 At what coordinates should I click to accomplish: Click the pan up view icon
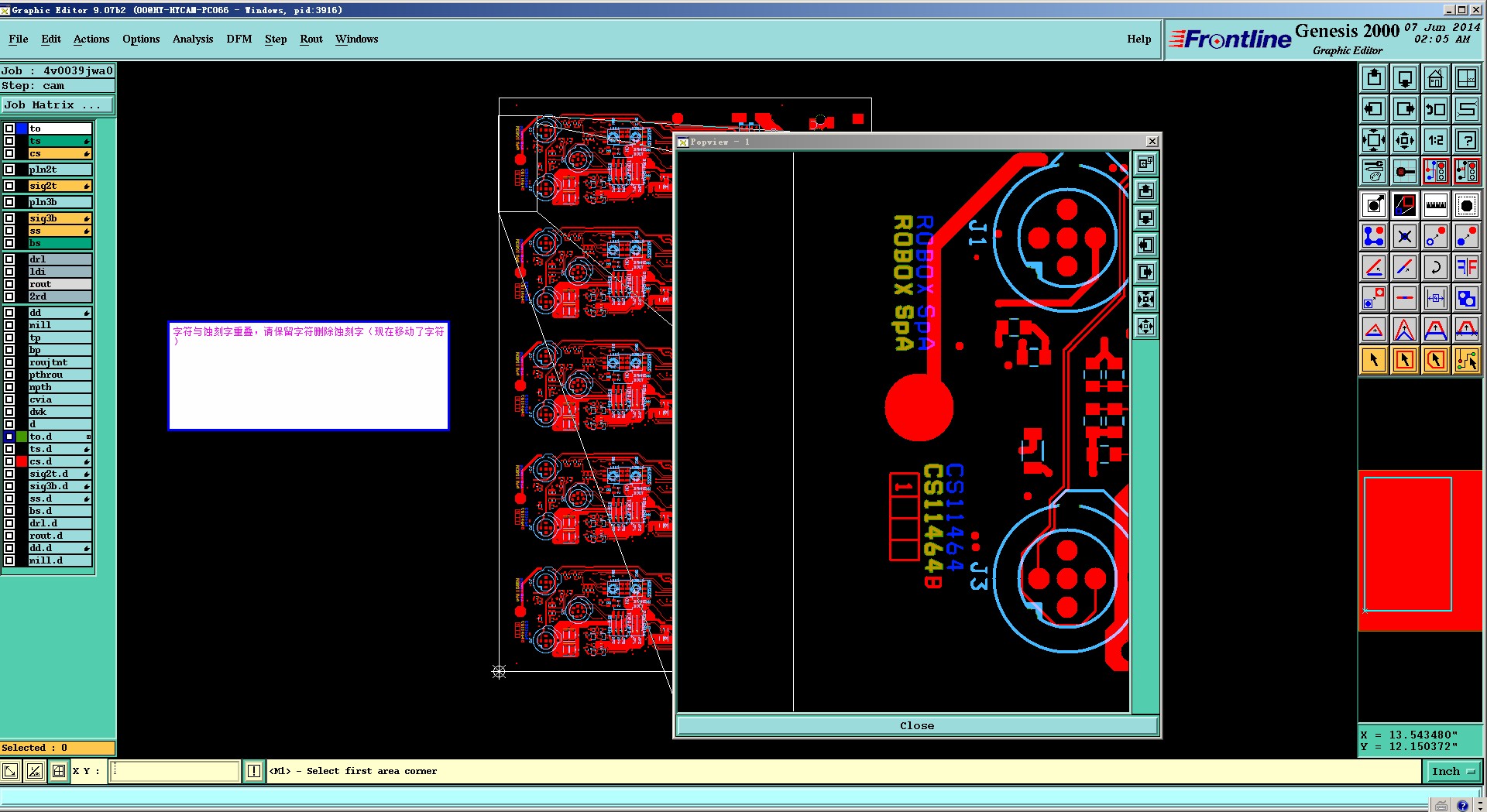[1374, 78]
